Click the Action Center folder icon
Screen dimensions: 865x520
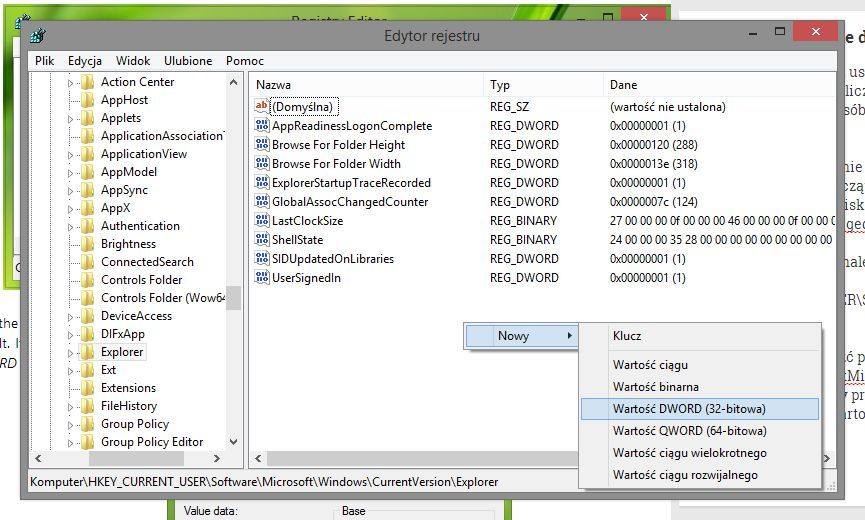click(87, 82)
